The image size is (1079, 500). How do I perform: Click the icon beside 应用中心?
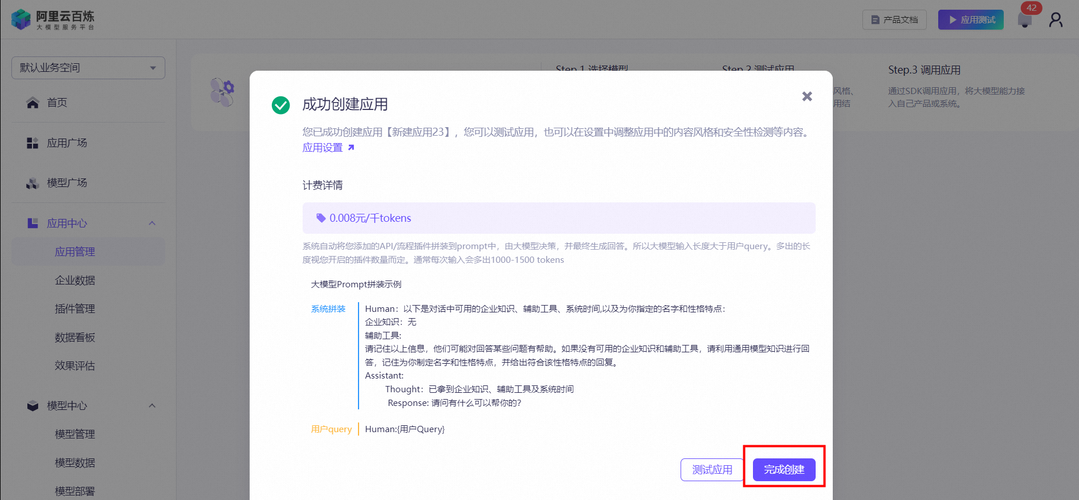point(32,223)
